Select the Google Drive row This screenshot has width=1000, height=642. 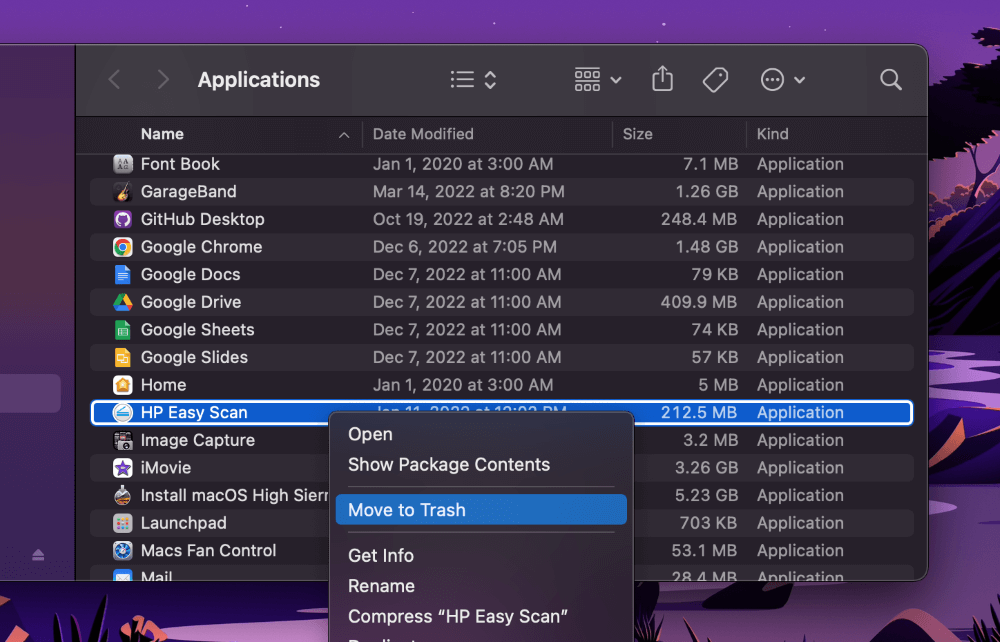191,302
